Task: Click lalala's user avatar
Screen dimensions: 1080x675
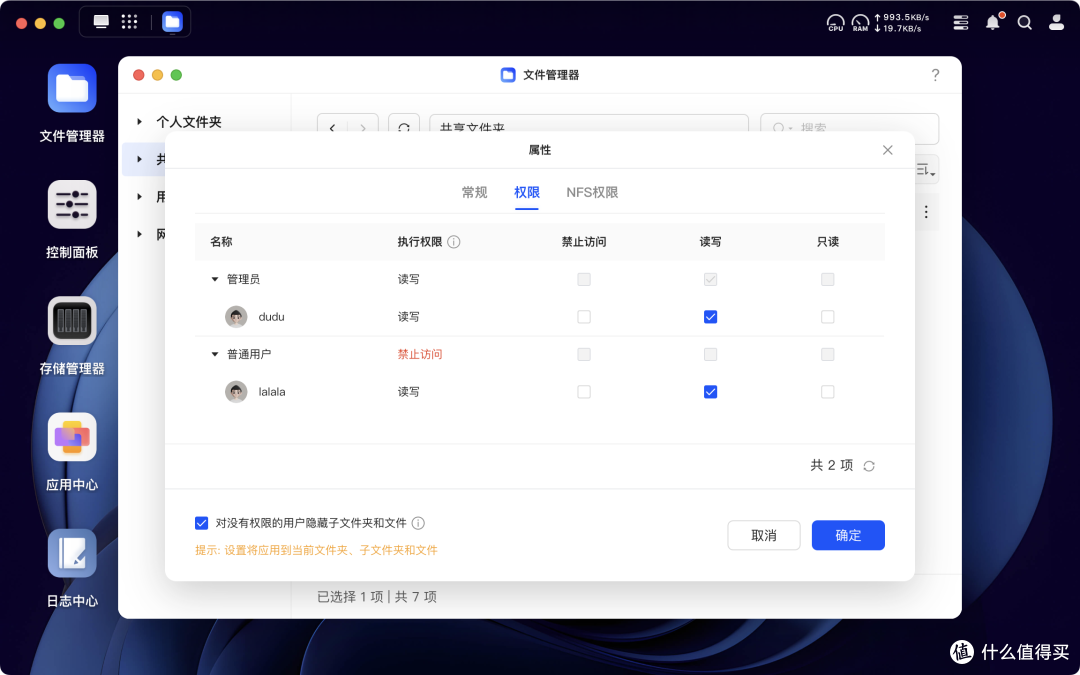Action: click(x=236, y=392)
